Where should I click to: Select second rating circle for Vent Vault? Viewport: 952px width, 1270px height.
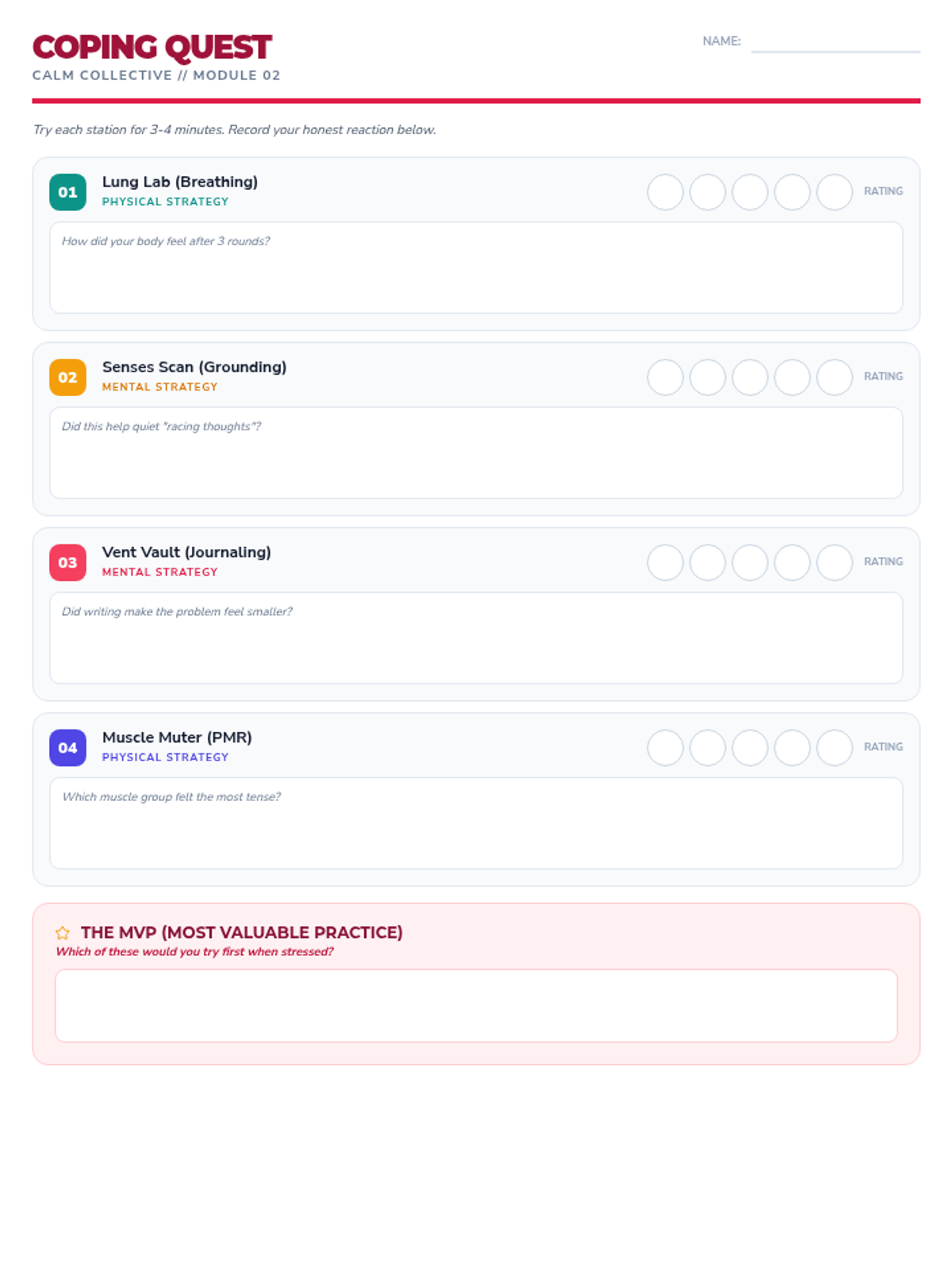click(708, 563)
